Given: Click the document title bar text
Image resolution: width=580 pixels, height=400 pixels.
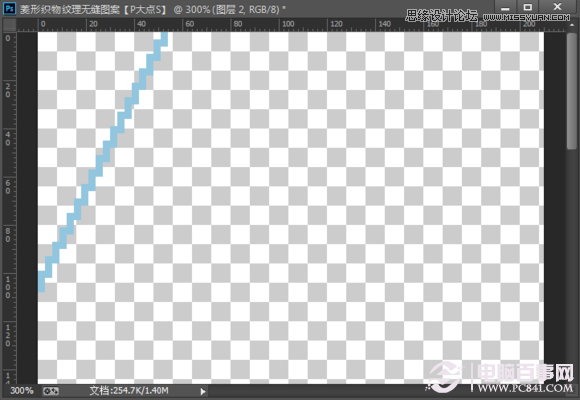Looking at the screenshot, I should pyautogui.click(x=152, y=9).
